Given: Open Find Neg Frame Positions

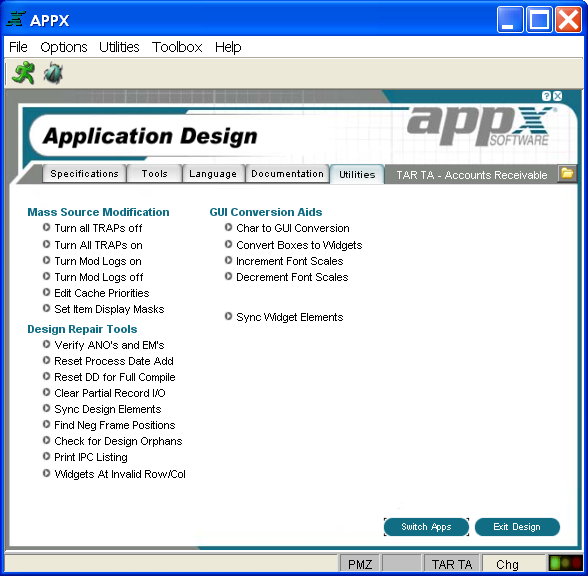Looking at the screenshot, I should pos(115,425).
